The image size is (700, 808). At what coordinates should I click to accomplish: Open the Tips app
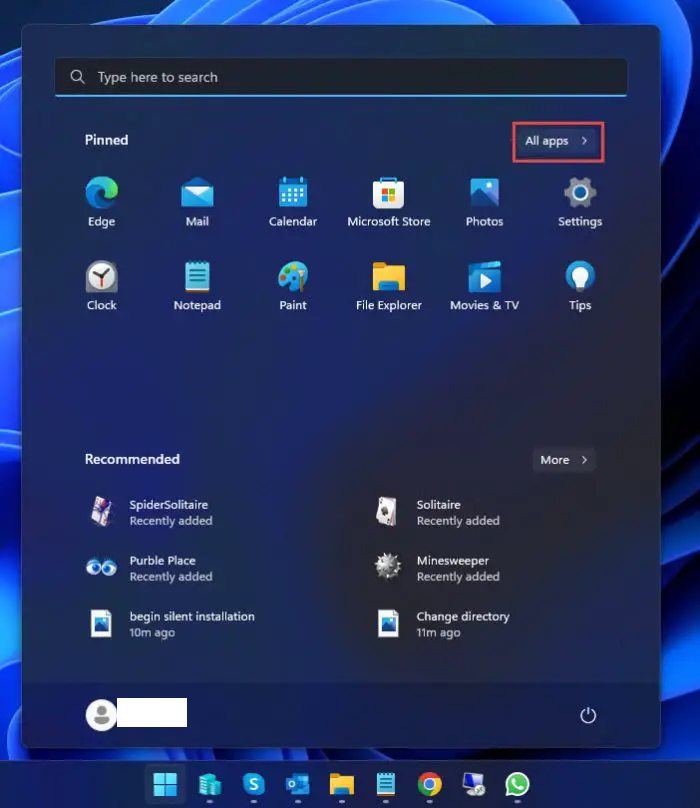pos(580,285)
